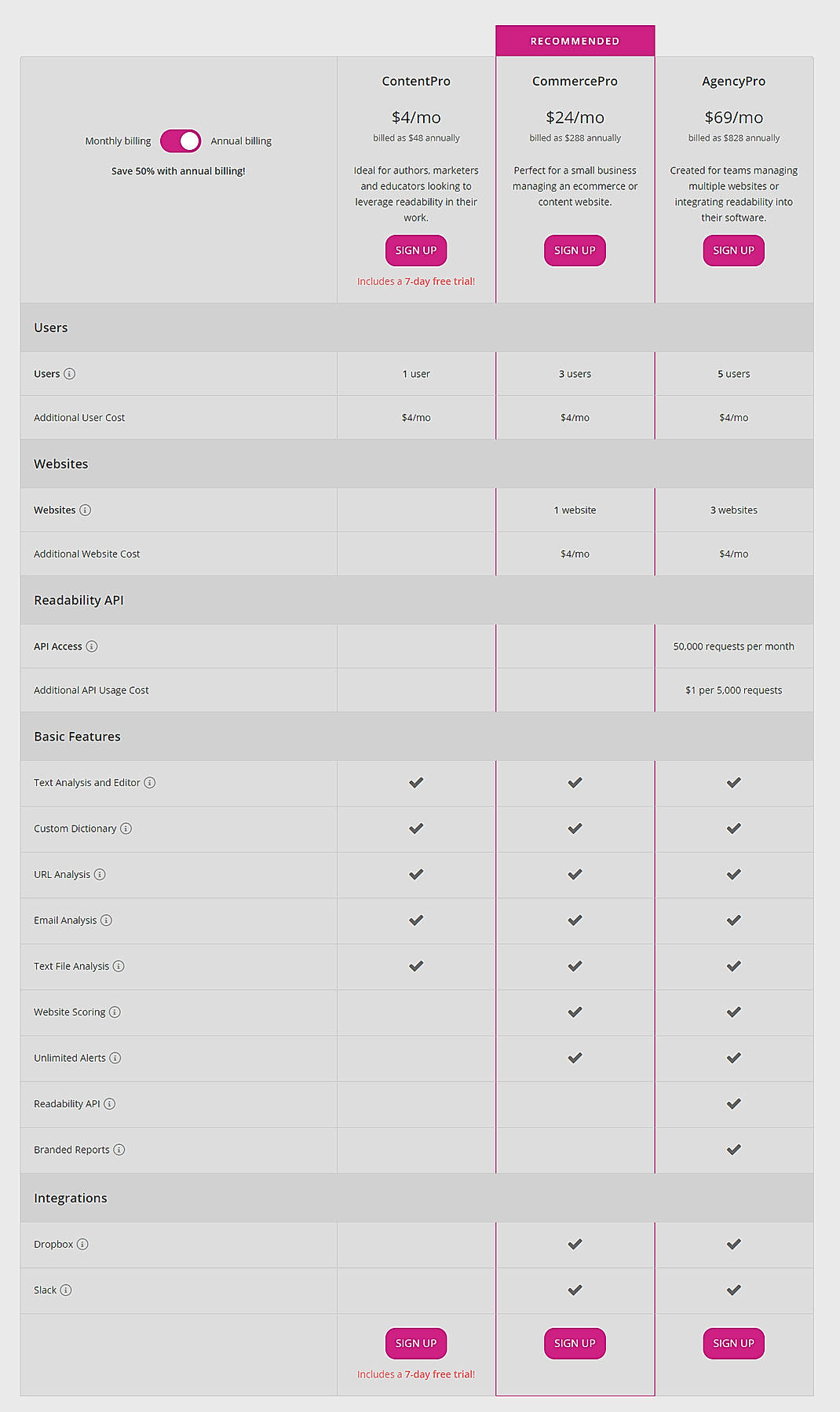Click the Text Analysis and Editor info icon
The width and height of the screenshot is (840, 1412).
pos(152,783)
